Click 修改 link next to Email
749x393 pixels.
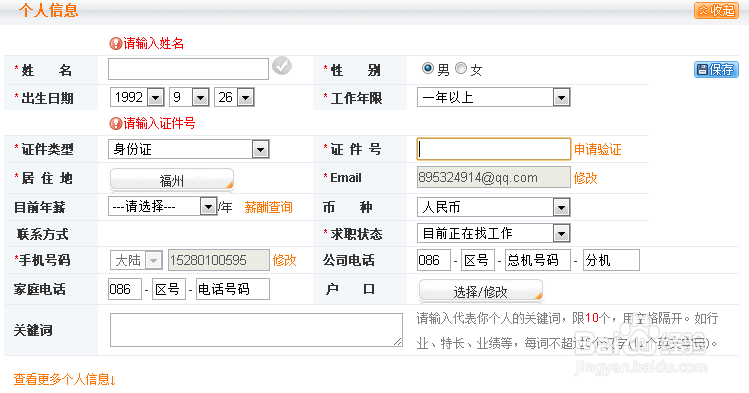pyautogui.click(x=586, y=178)
